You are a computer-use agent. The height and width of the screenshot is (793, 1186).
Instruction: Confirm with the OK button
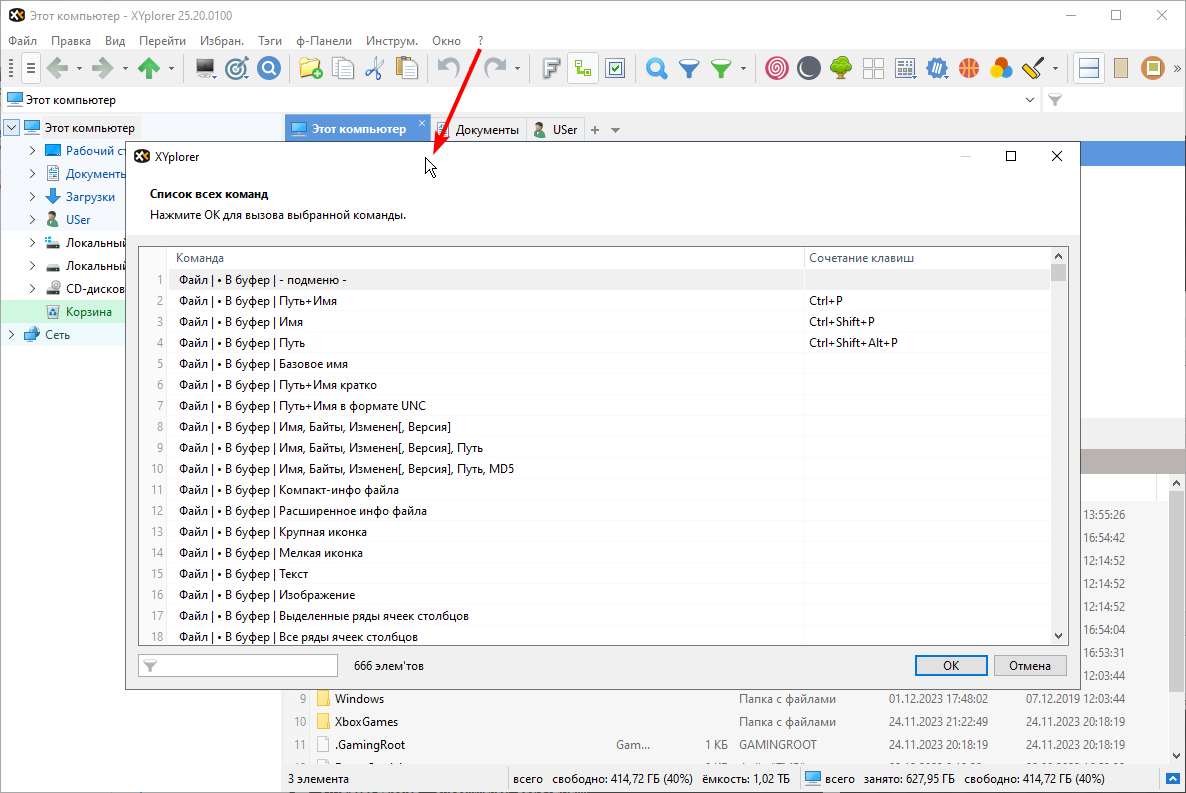pos(951,666)
